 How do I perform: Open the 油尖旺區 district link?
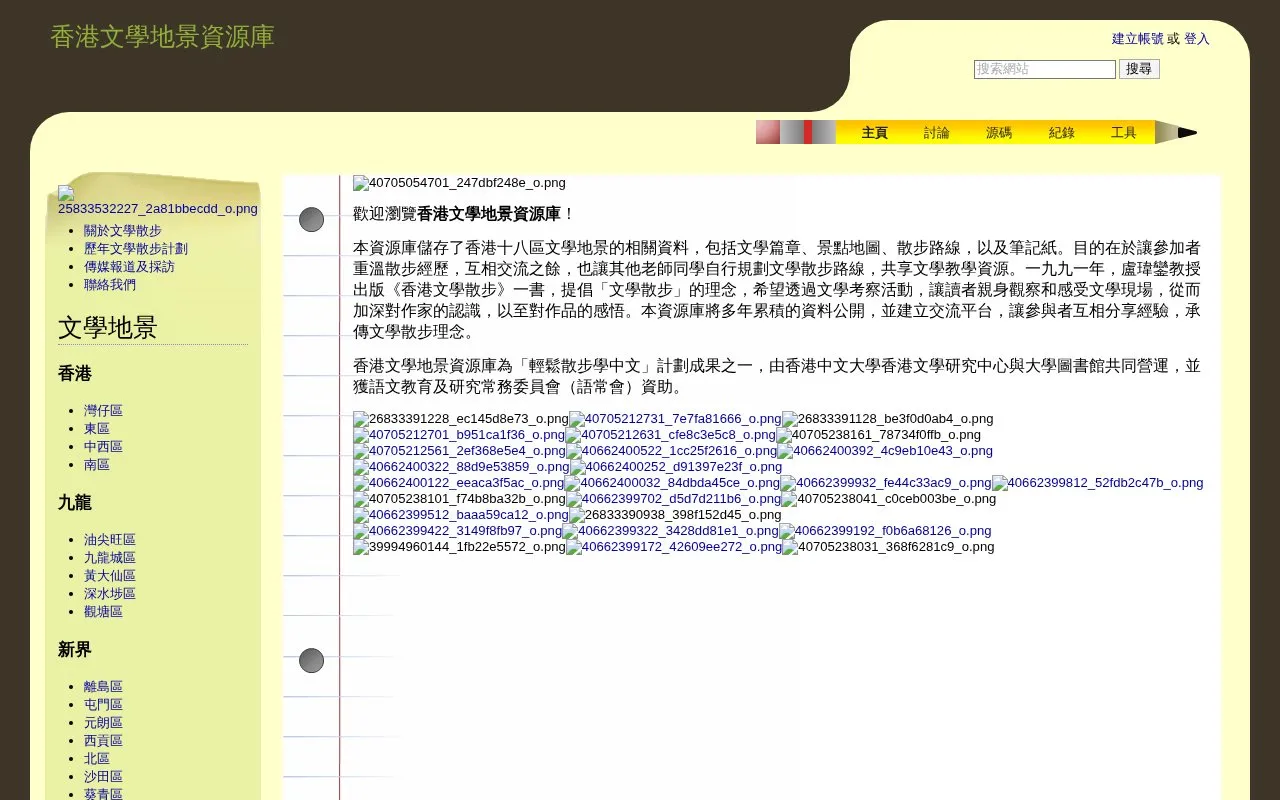[110, 540]
